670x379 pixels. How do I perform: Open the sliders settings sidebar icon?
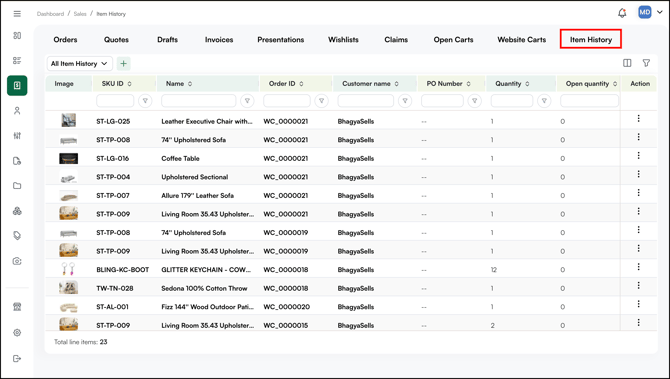point(17,136)
